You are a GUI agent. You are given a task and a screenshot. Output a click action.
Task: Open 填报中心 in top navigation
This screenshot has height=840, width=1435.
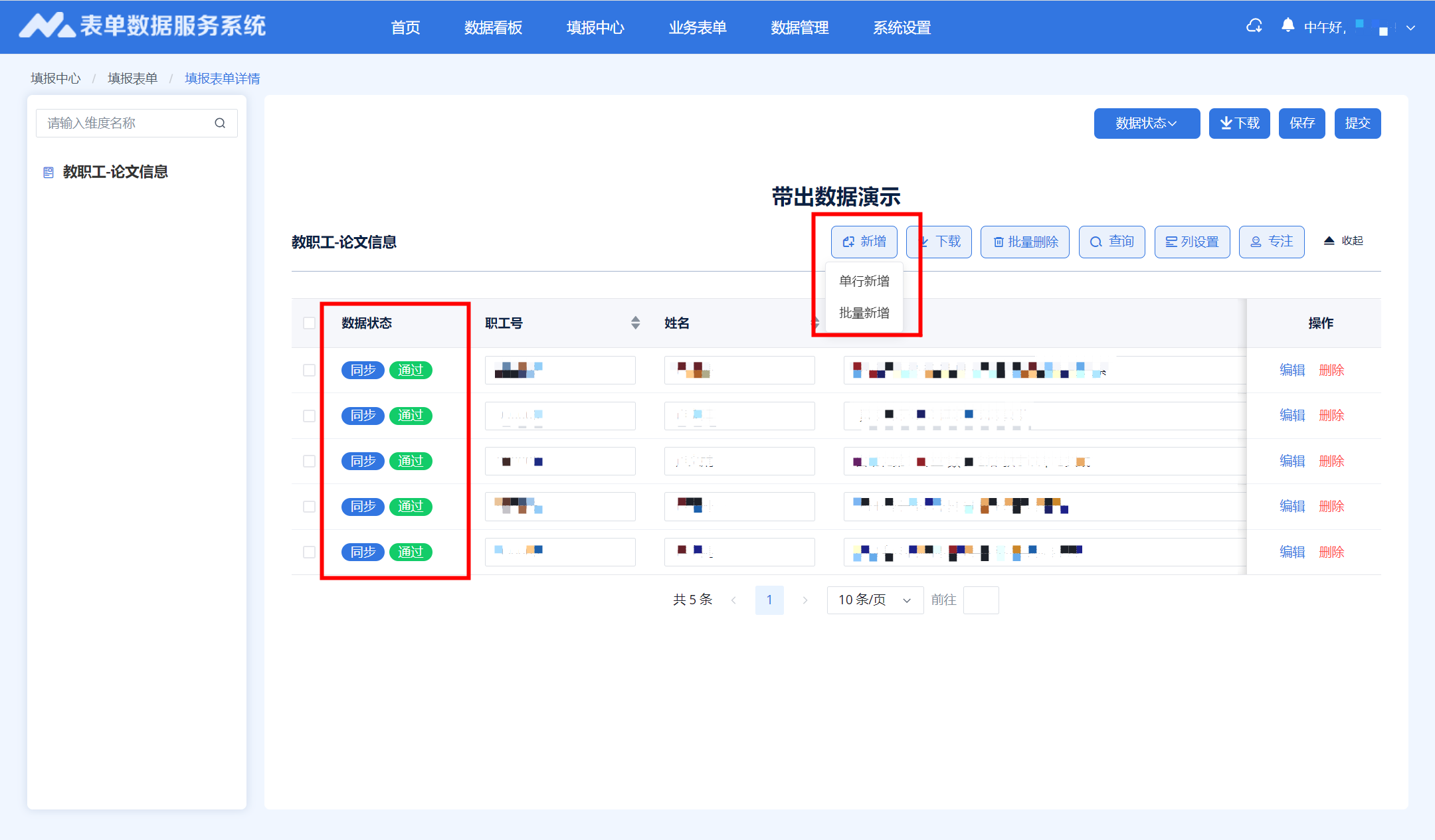pyautogui.click(x=595, y=28)
